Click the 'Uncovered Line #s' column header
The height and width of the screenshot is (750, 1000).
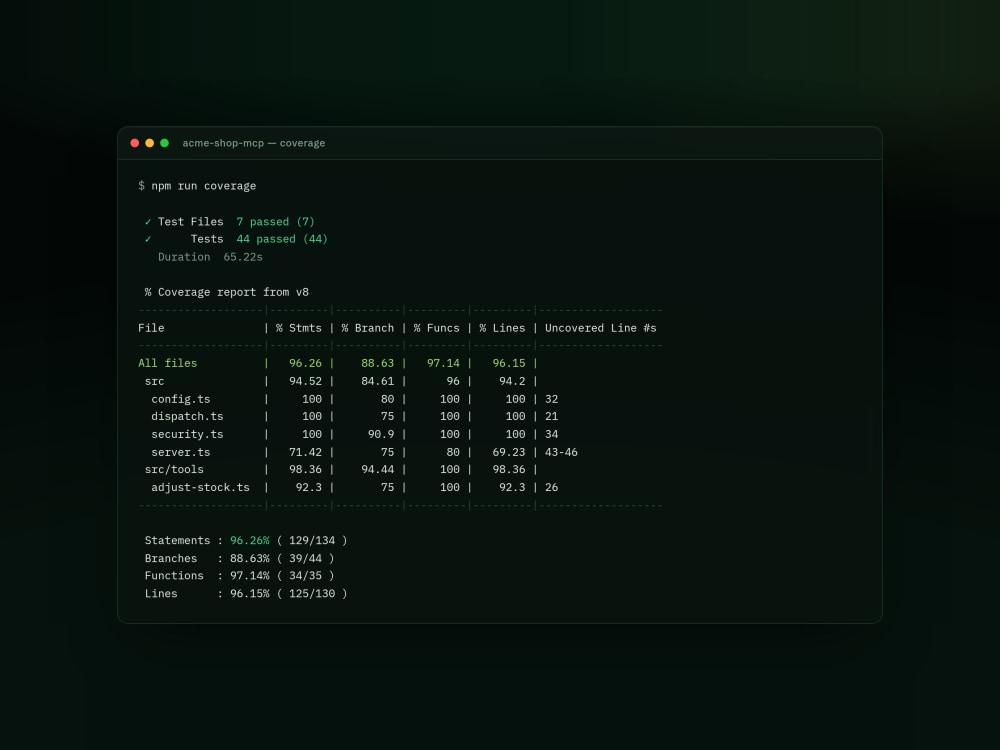pos(601,328)
